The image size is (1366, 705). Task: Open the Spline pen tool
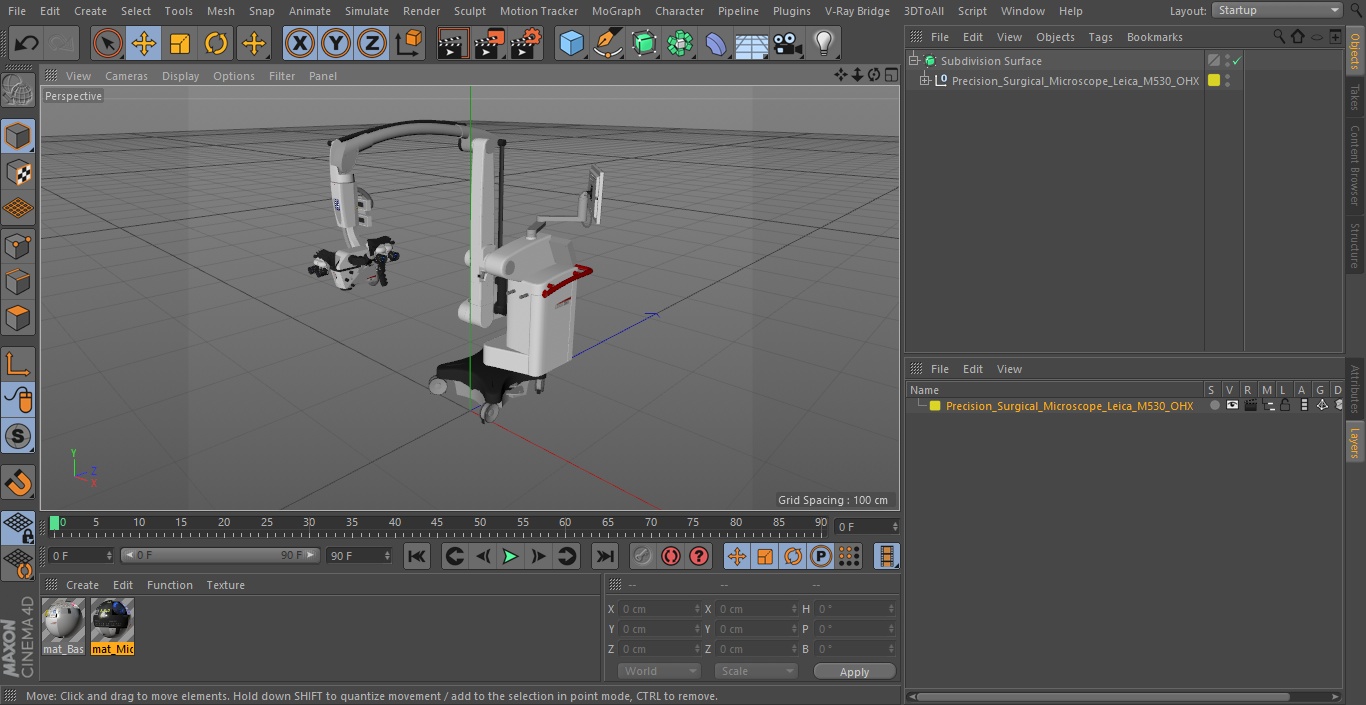607,43
